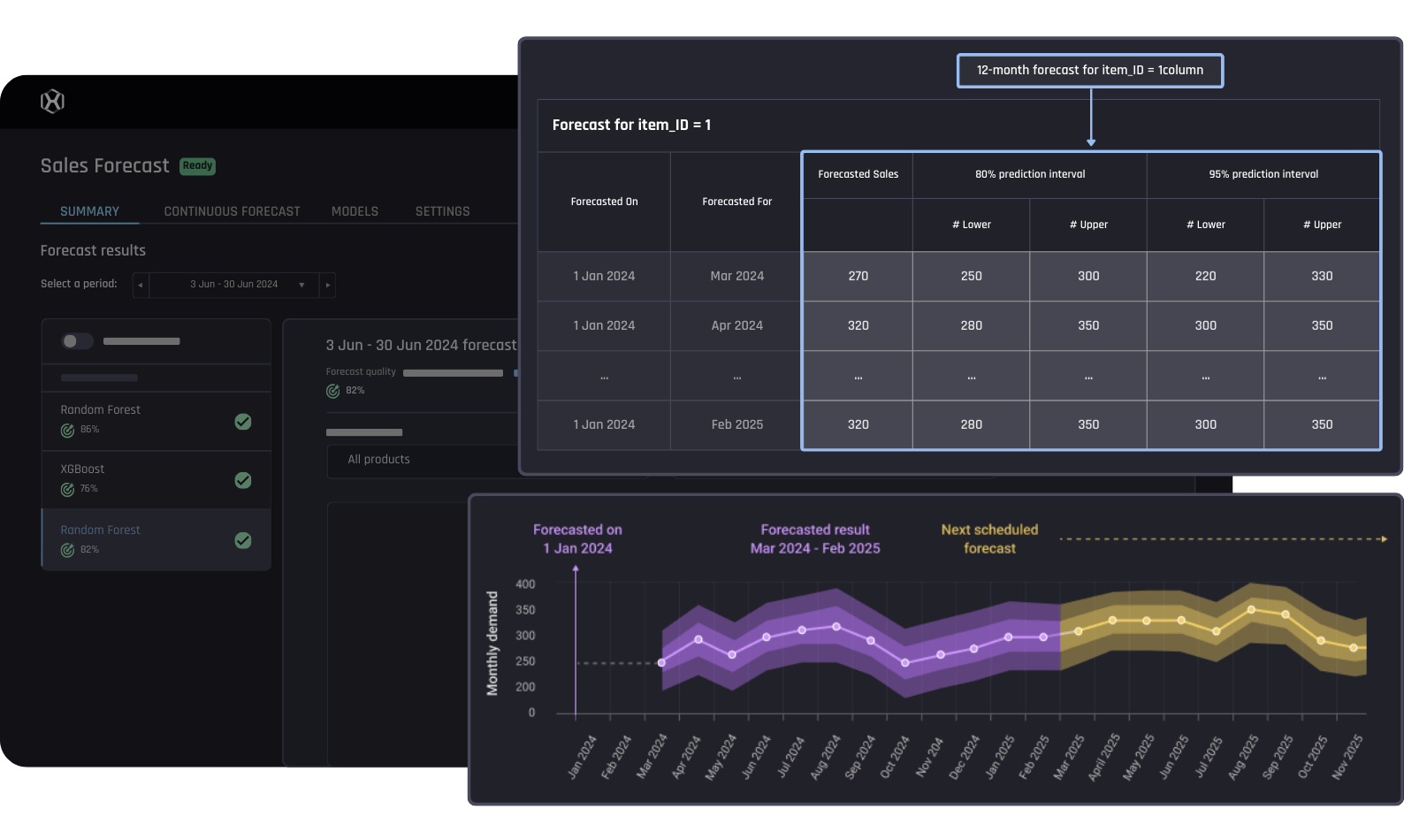1404x840 pixels.
Task: Click the 80% prediction interval header
Action: click(x=1030, y=174)
